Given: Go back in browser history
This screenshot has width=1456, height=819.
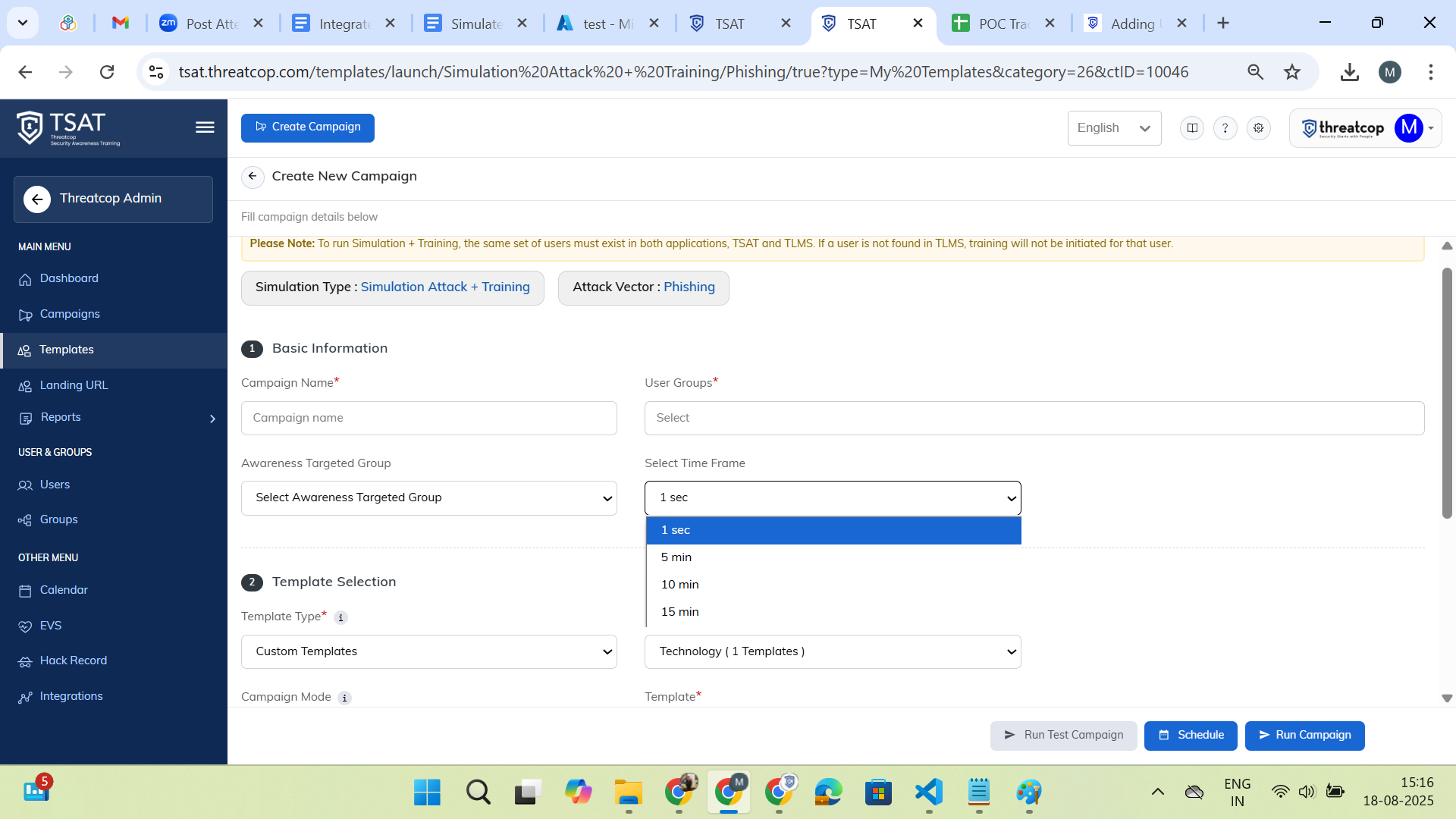Looking at the screenshot, I should click(x=25, y=72).
